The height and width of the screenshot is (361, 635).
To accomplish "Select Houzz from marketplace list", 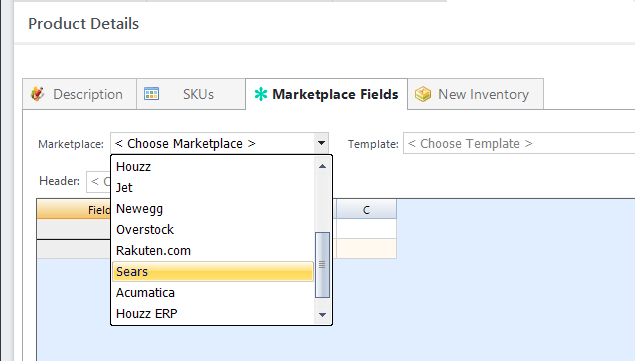I will 213,167.
